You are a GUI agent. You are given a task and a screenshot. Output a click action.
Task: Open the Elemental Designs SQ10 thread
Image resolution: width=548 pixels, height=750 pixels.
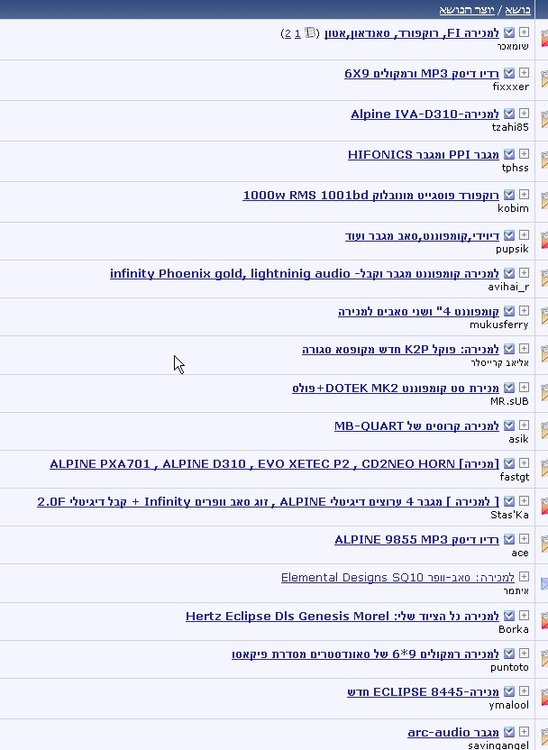(x=398, y=578)
